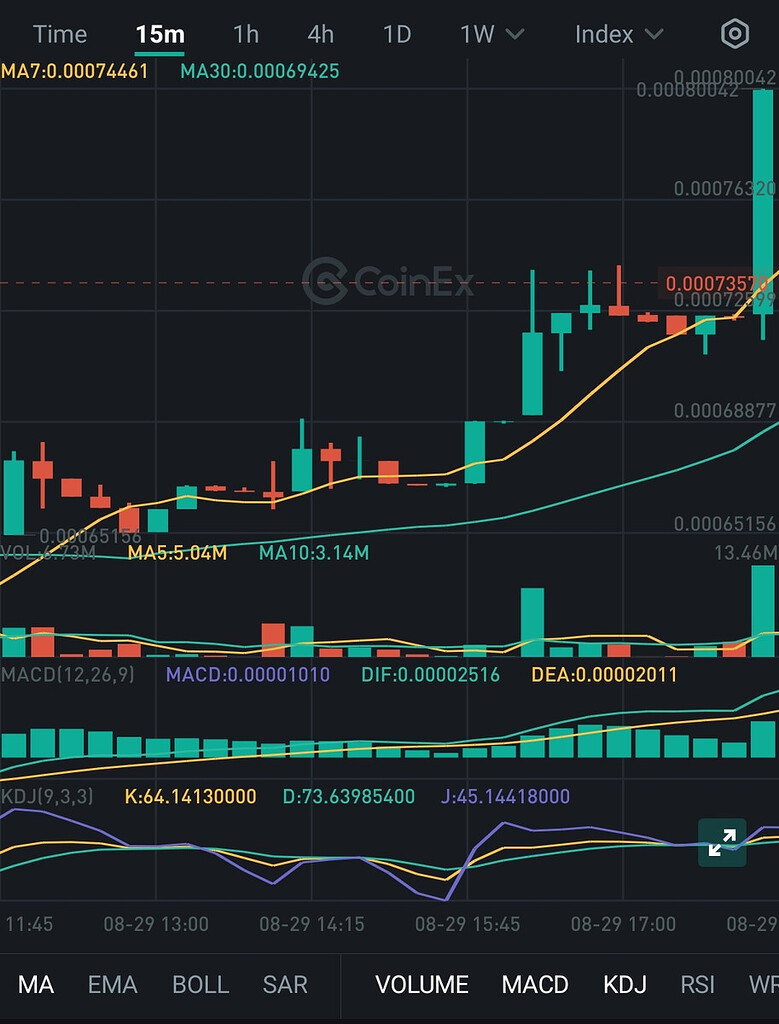Screen dimensions: 779x1024
Task: Open chart settings hexagon icon
Action: tap(735, 34)
